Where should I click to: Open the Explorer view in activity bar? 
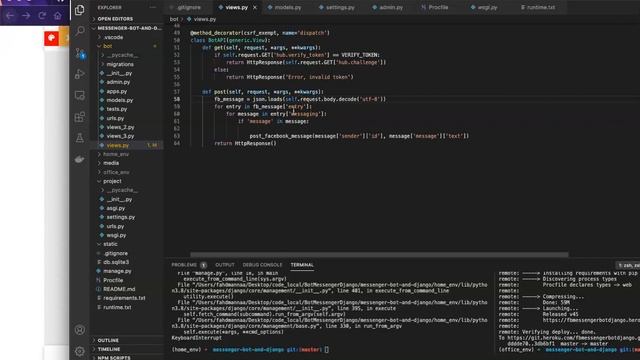point(80,10)
